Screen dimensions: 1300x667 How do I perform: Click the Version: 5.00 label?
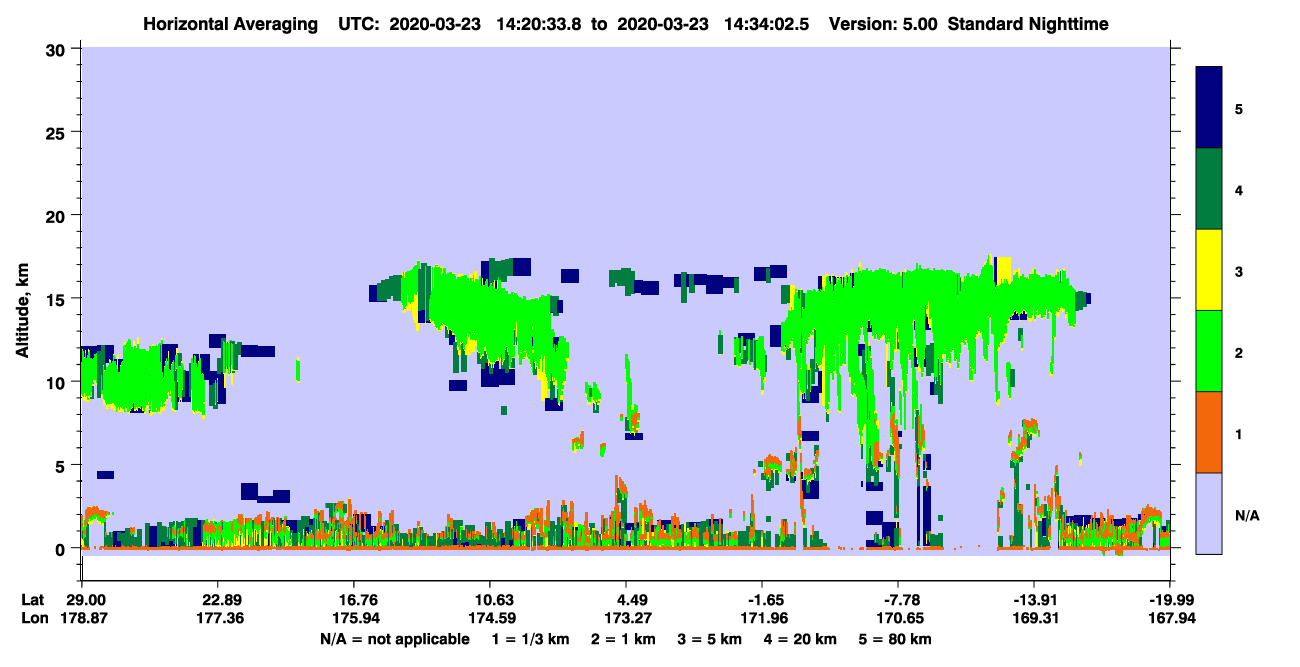coord(882,23)
